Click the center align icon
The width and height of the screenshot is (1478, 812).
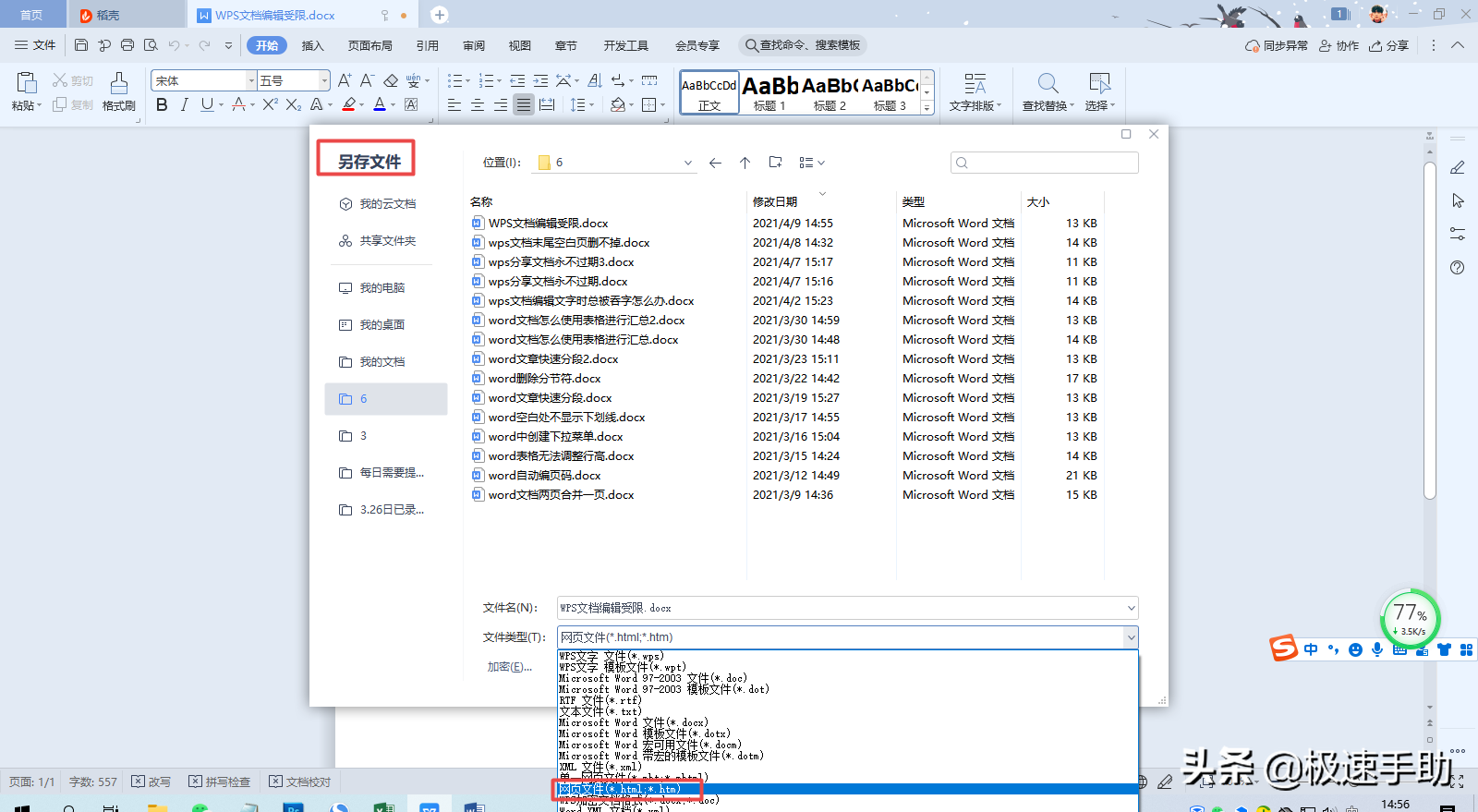[478, 105]
